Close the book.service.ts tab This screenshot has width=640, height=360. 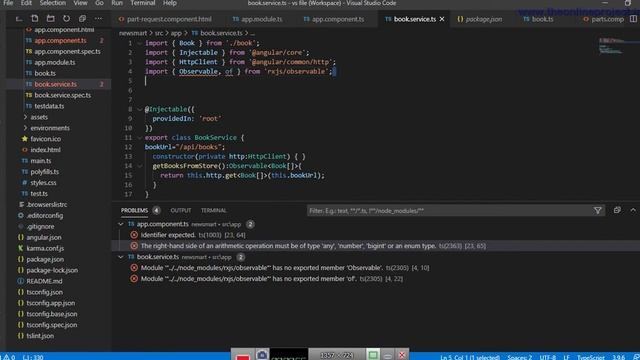click(442, 19)
